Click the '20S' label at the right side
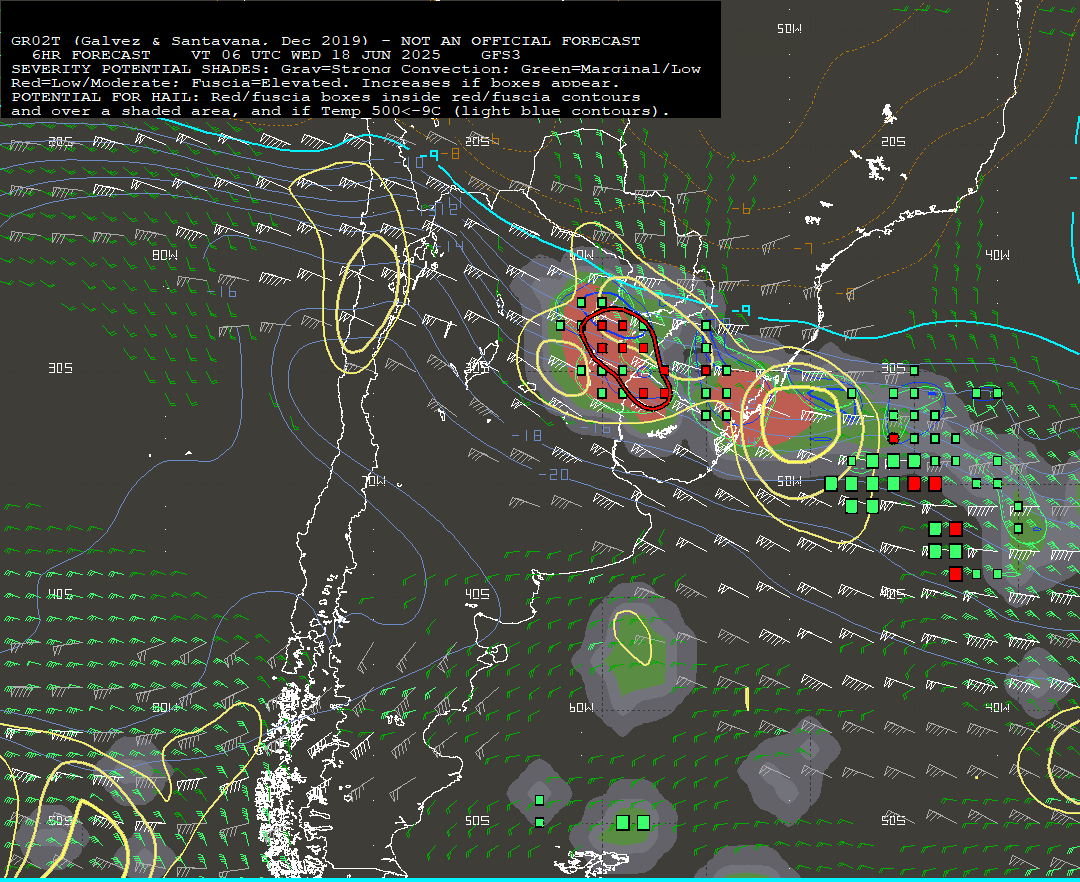The width and height of the screenshot is (1080, 882). coord(893,141)
